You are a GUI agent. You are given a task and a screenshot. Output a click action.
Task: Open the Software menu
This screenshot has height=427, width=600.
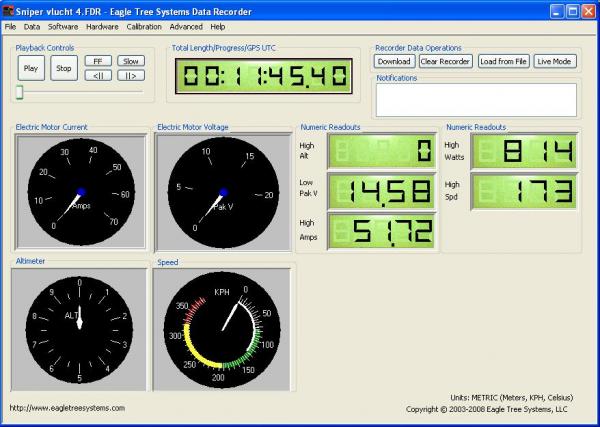pos(63,27)
